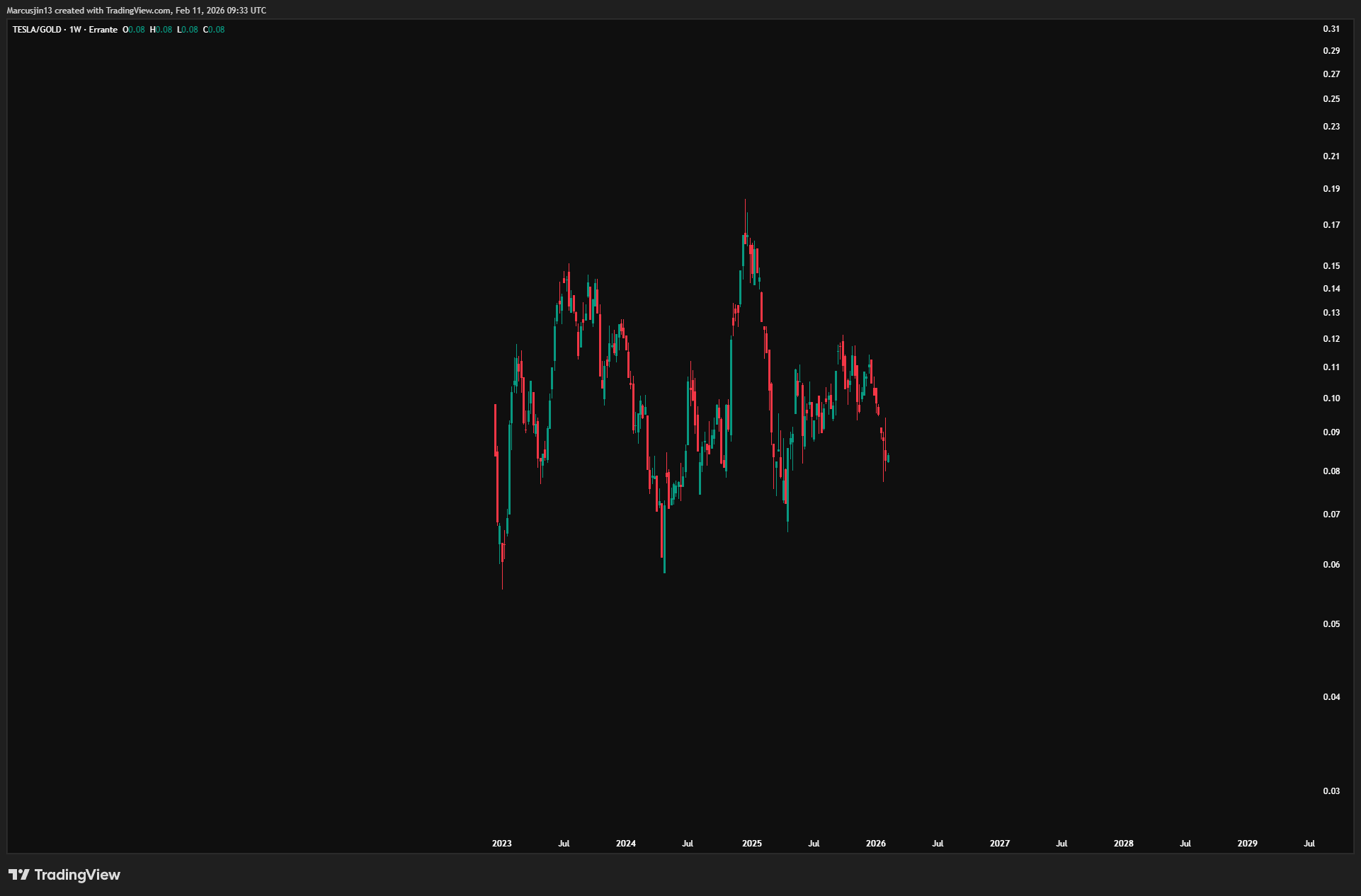Click the 2024 time axis label
This screenshot has width=1361, height=896.
pyautogui.click(x=626, y=844)
